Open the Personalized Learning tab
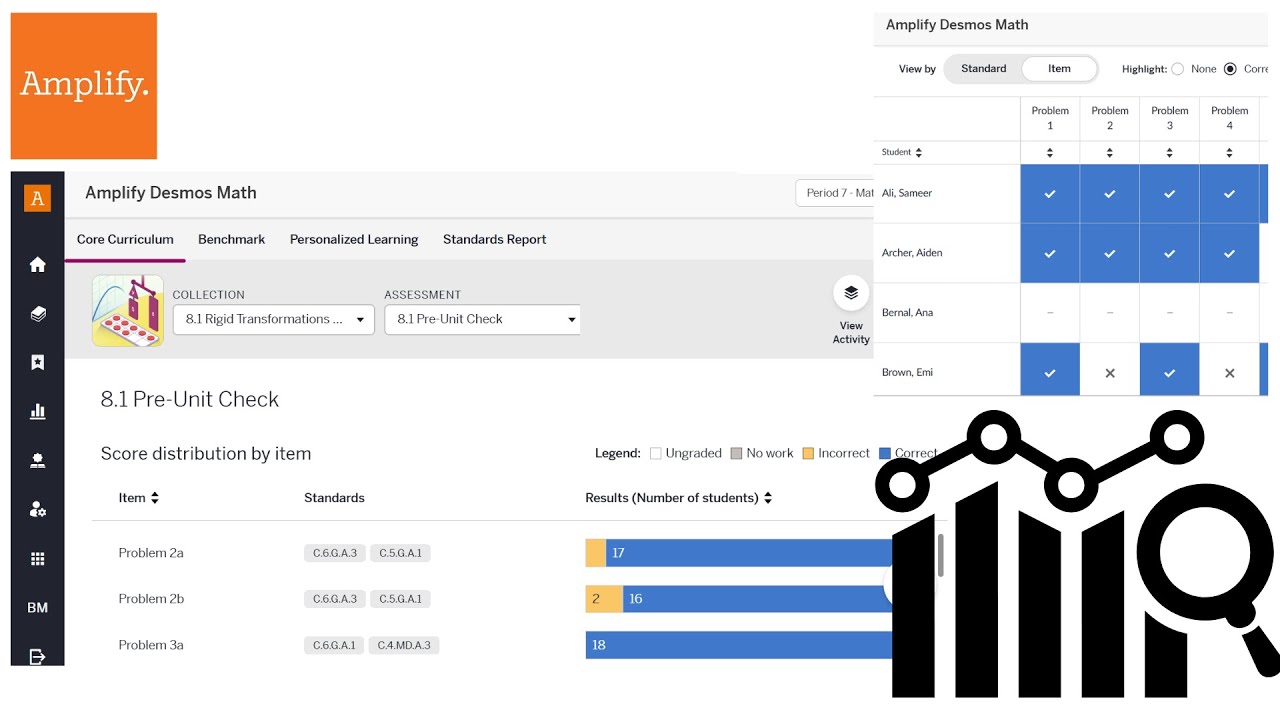Viewport: 1280px width, 720px height. [x=354, y=240]
